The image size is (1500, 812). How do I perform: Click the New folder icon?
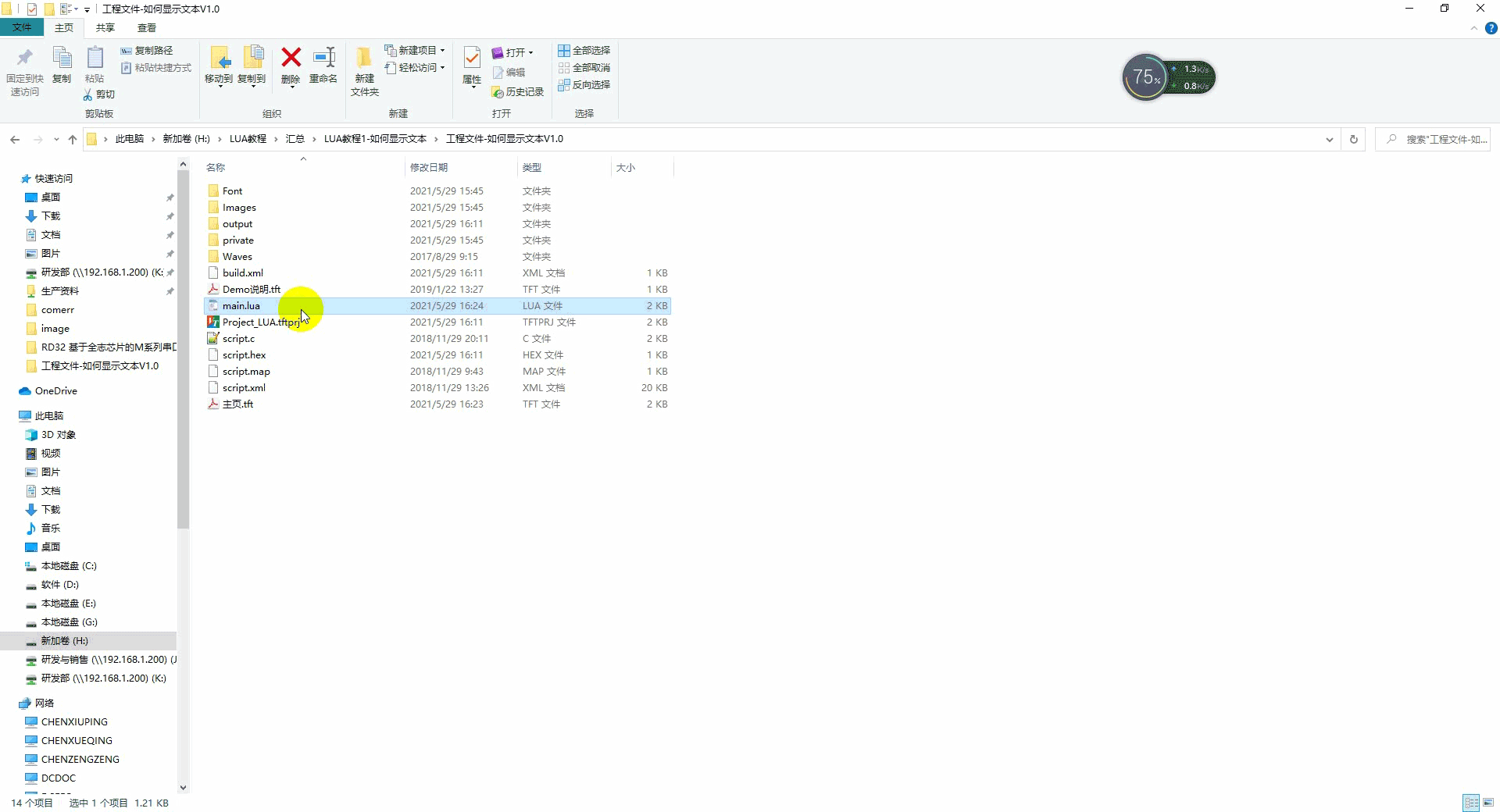pos(364,58)
